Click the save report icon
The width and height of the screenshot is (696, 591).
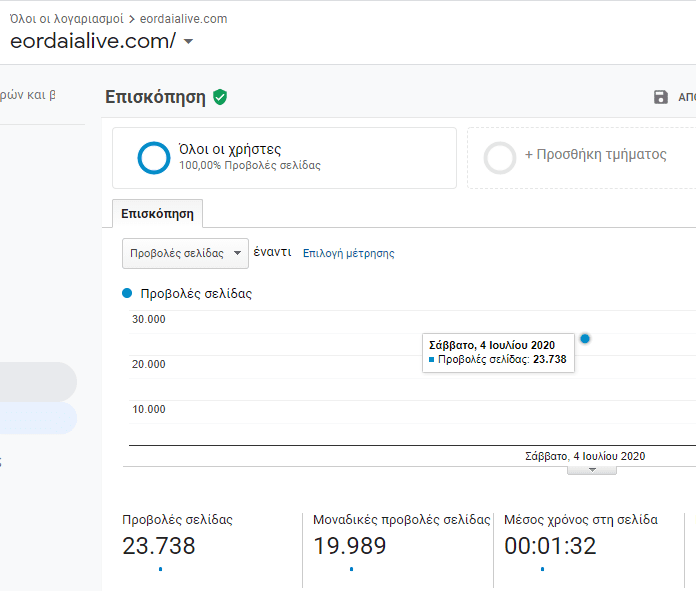[660, 97]
